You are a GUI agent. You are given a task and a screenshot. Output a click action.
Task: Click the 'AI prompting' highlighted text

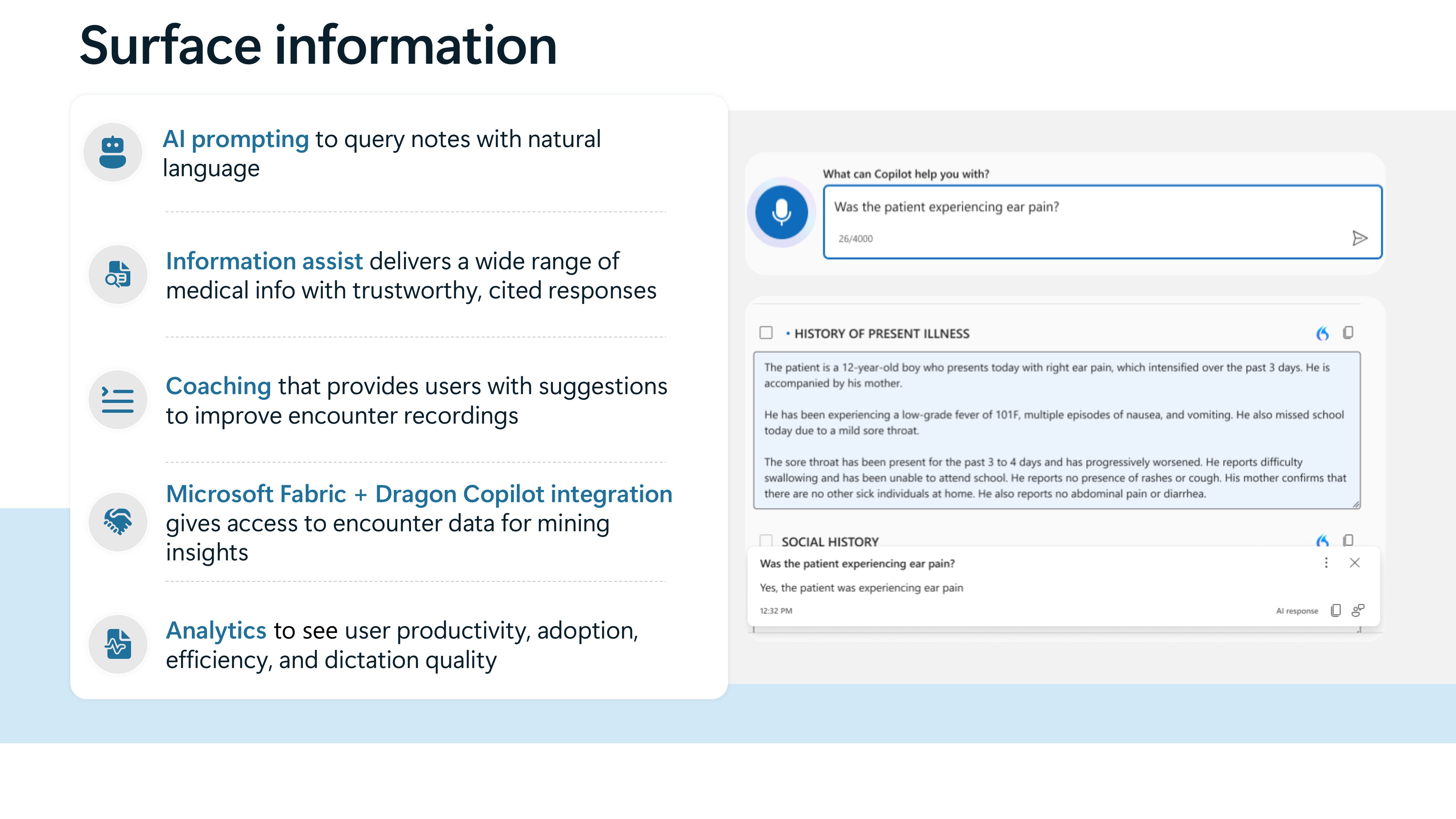(236, 139)
